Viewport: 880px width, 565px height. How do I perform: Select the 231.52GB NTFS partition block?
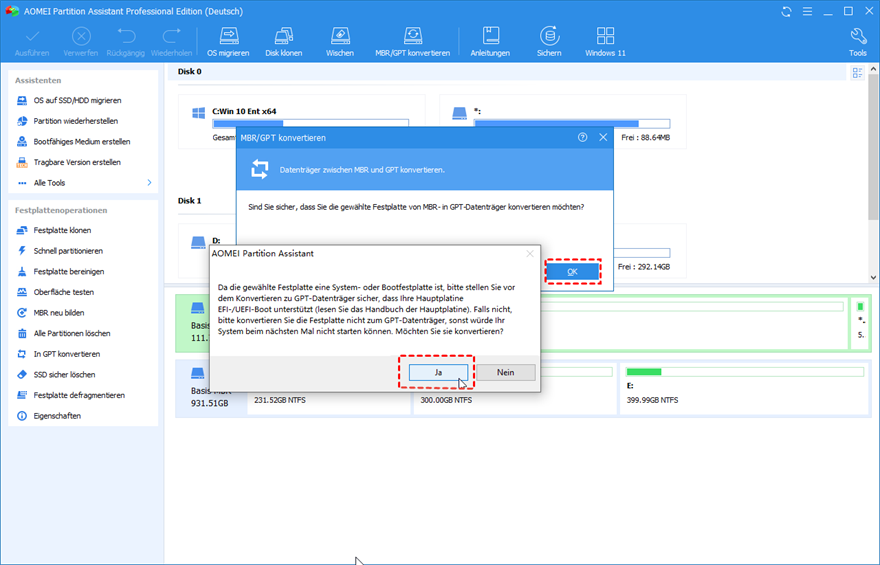pos(329,388)
